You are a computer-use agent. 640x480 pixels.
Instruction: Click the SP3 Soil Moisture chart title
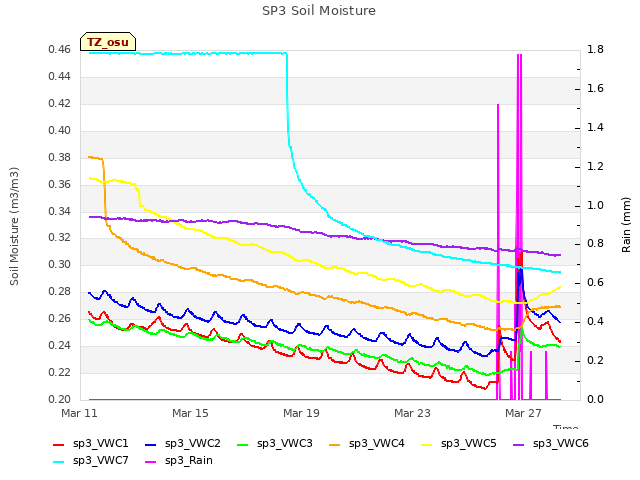(x=319, y=11)
